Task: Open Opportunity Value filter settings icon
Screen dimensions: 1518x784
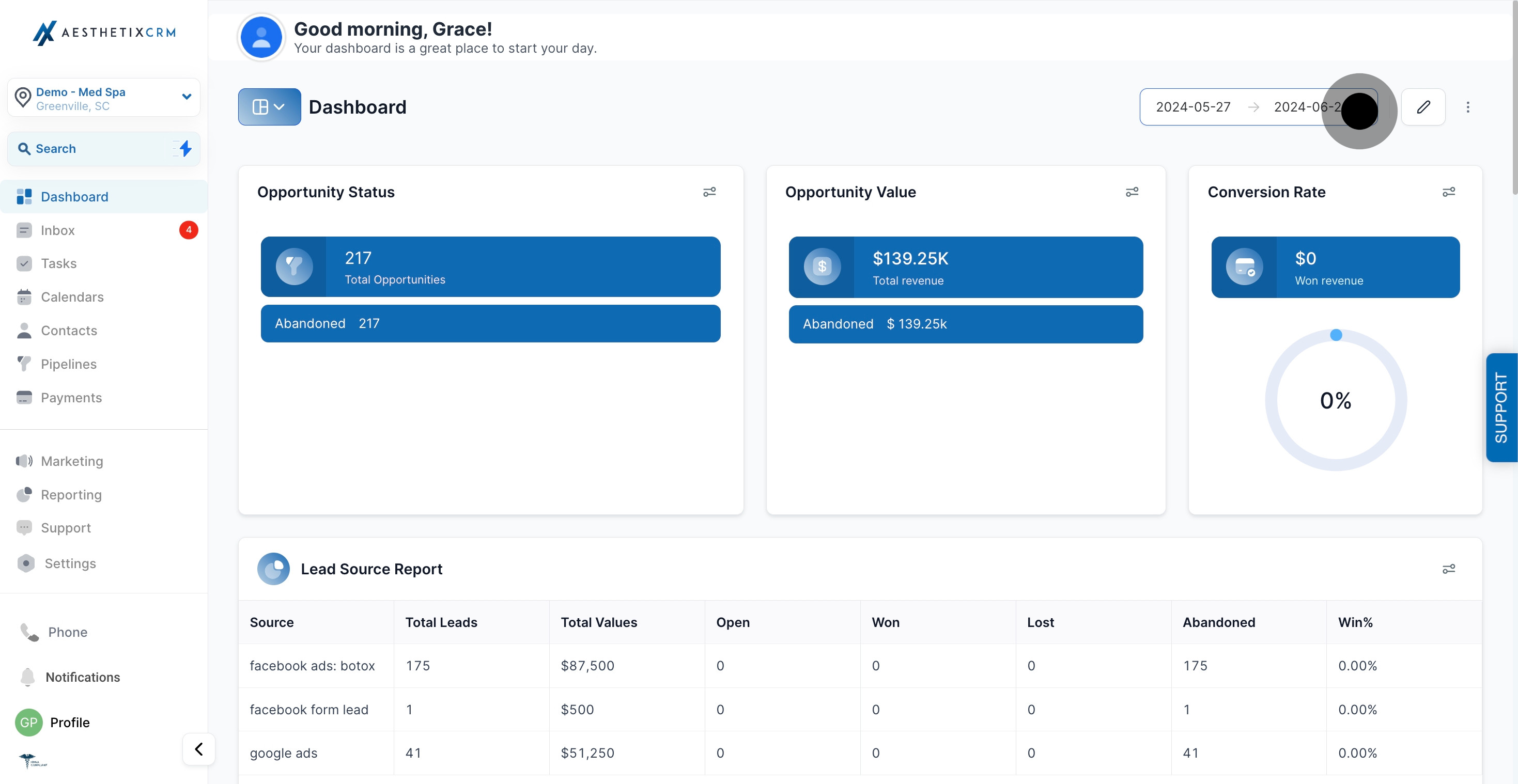Action: pyautogui.click(x=1132, y=192)
